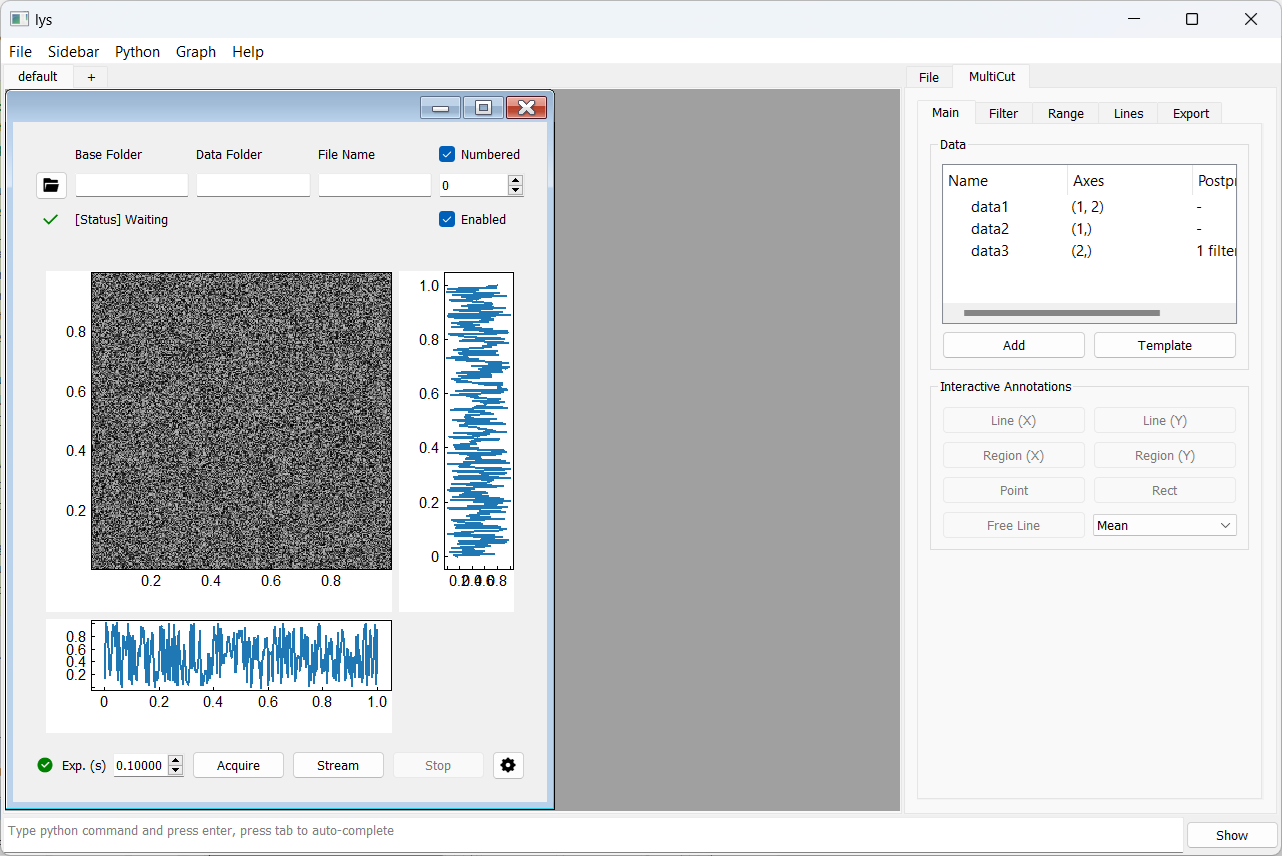
Task: Click the green checkmark status icon
Action: (51, 220)
